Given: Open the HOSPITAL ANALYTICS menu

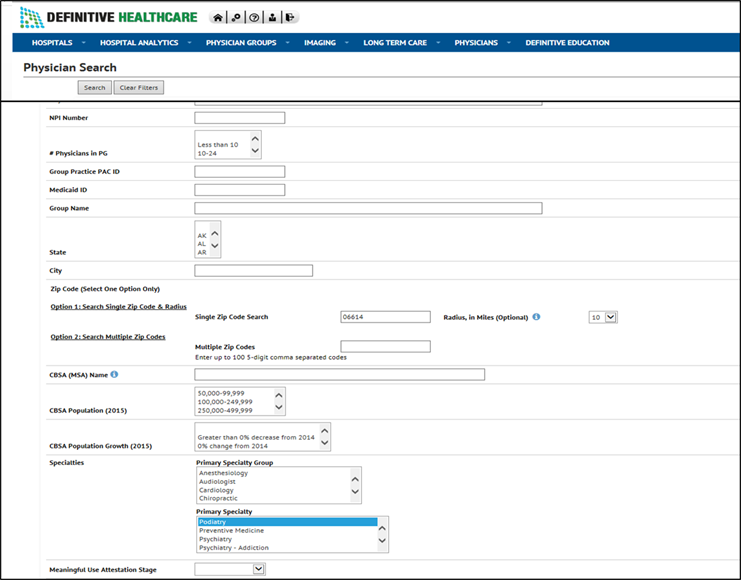Looking at the screenshot, I should tap(139, 43).
